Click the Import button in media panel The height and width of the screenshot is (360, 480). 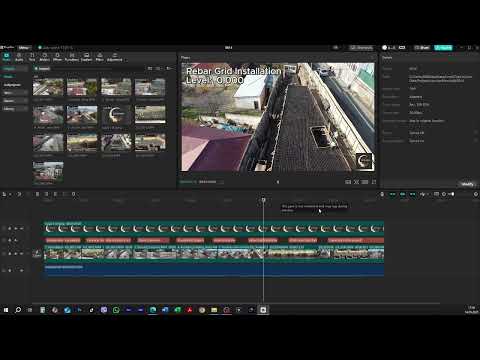(x=42, y=68)
